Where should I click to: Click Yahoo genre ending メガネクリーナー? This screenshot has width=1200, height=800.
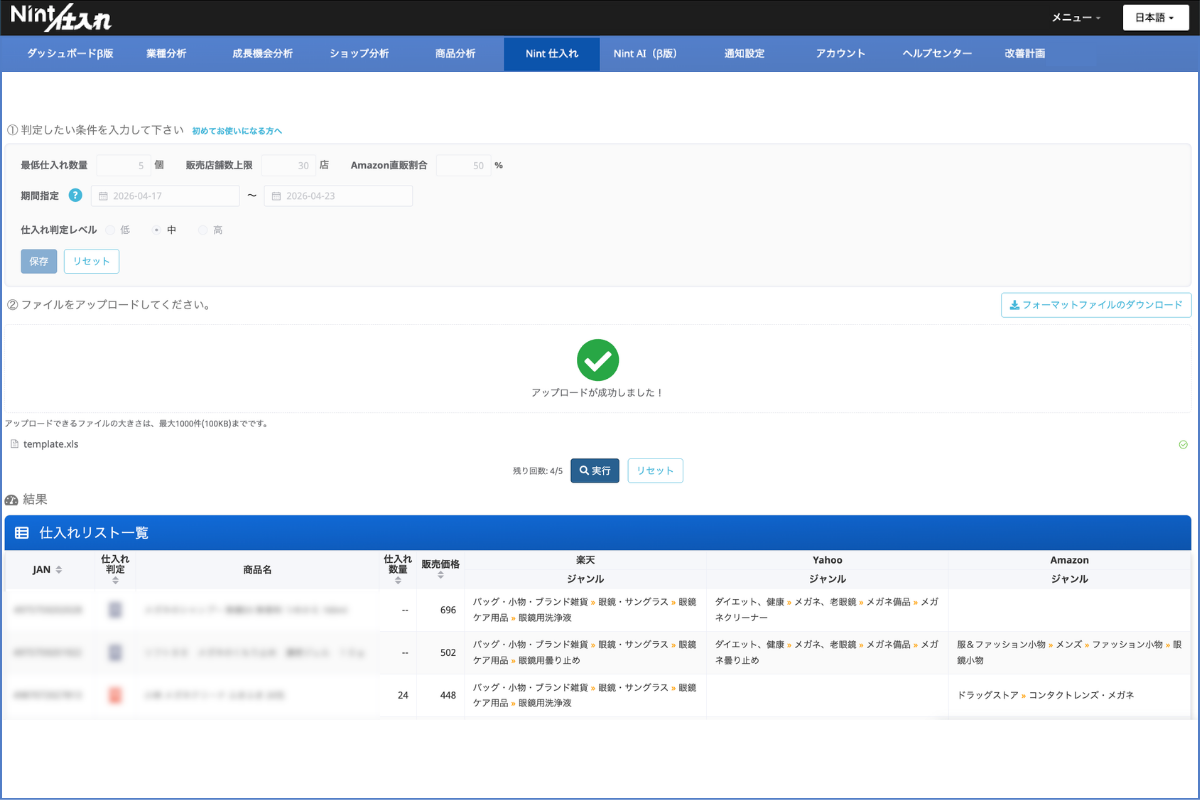coord(826,610)
